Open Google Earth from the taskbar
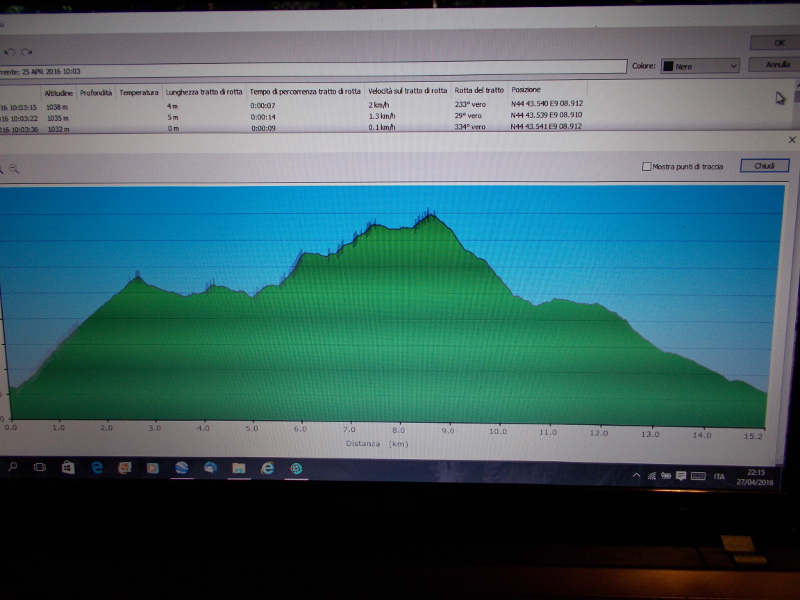 pos(182,467)
